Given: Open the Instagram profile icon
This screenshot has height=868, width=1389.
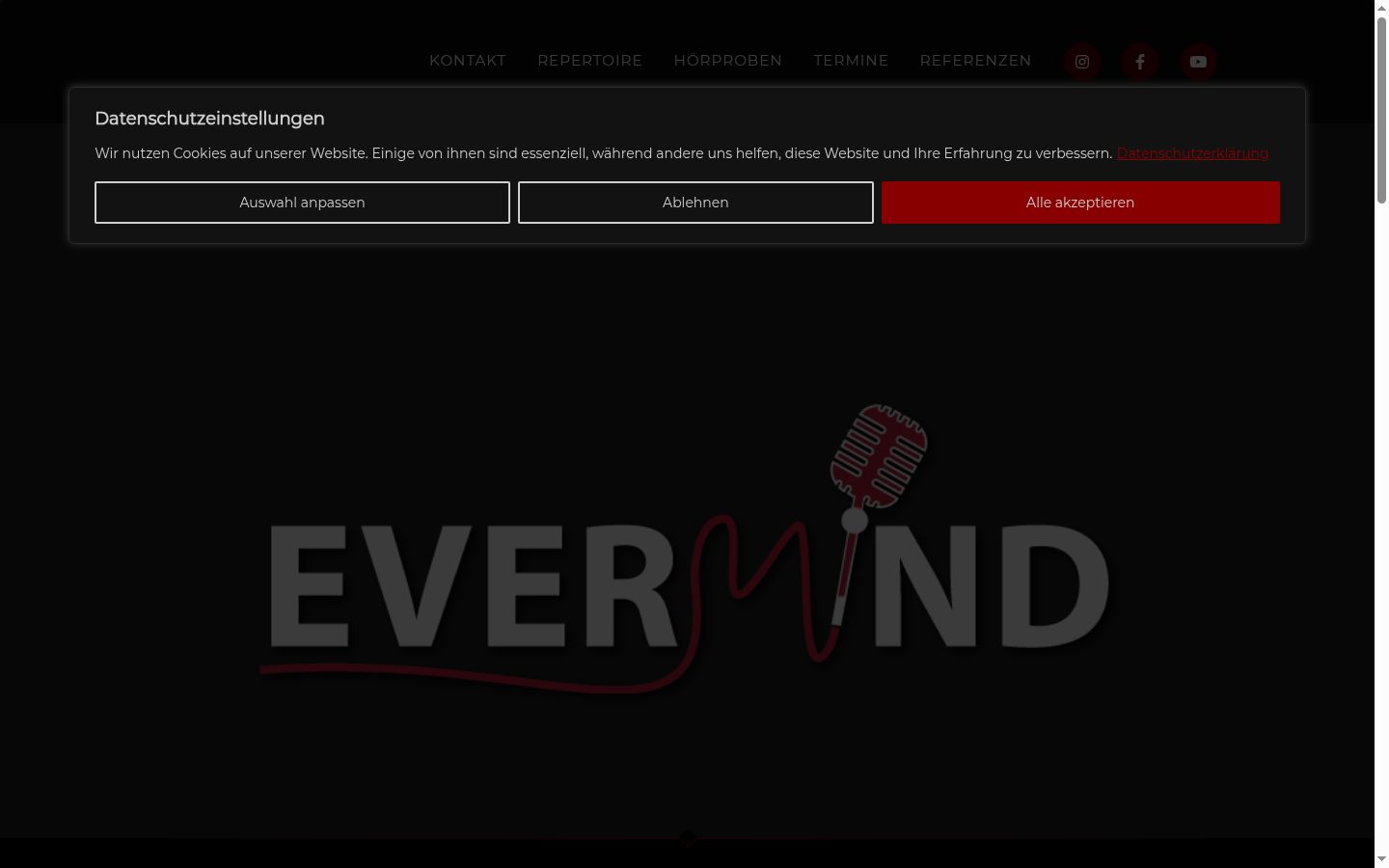Looking at the screenshot, I should [1082, 62].
